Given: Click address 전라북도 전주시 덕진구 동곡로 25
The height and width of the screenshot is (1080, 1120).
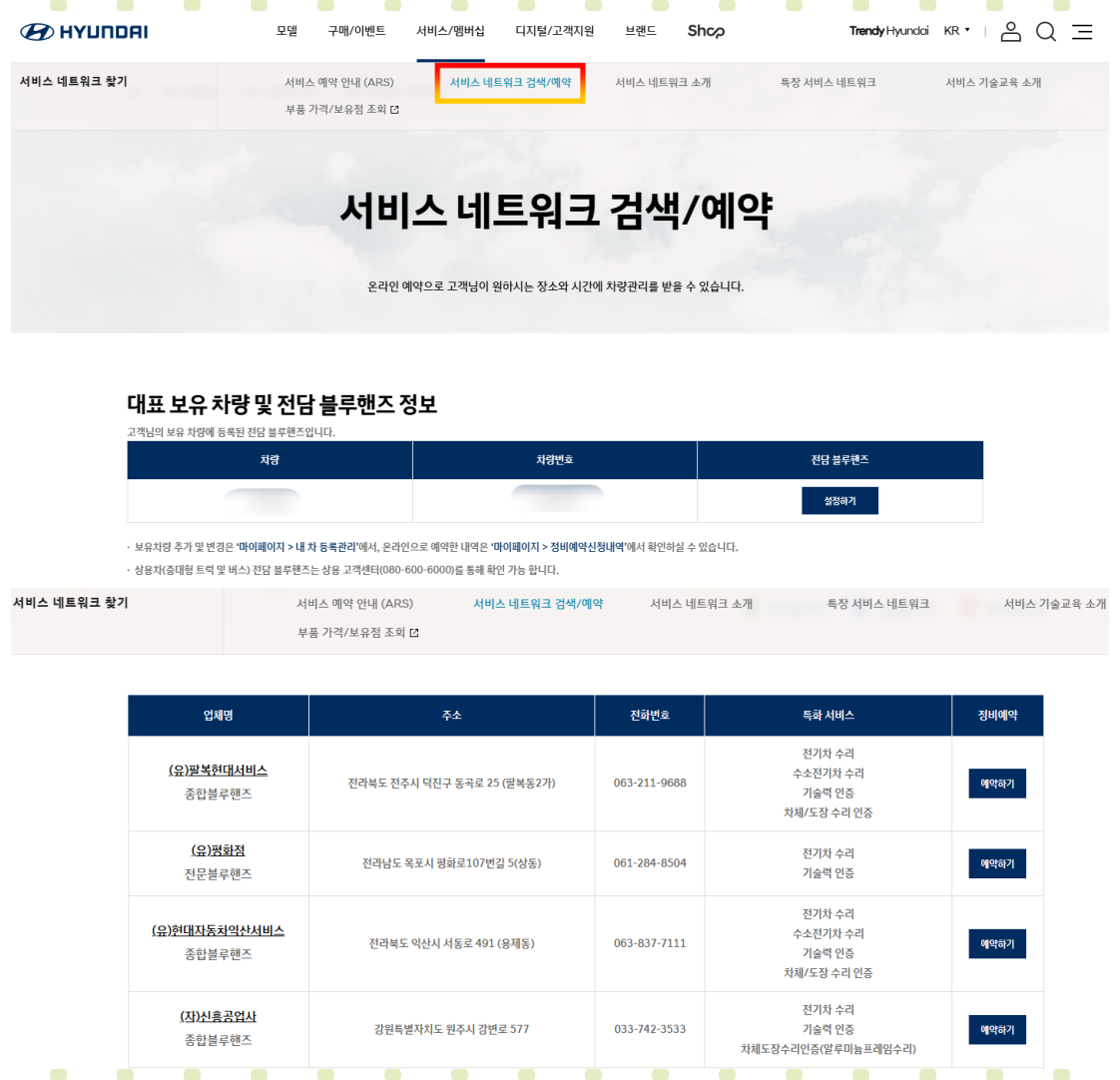Looking at the screenshot, I should click(x=451, y=783).
